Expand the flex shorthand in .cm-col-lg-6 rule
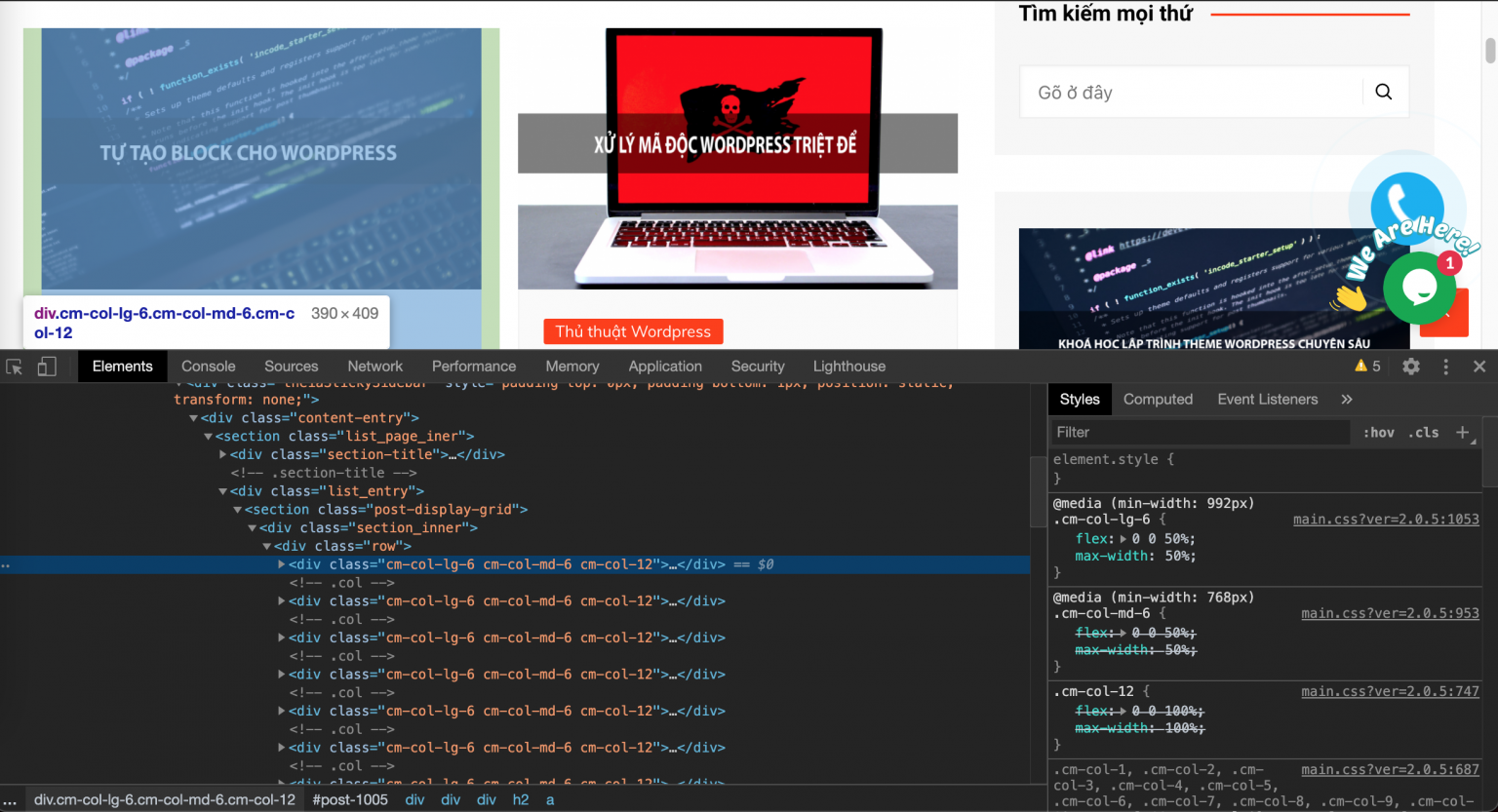 pos(1123,539)
